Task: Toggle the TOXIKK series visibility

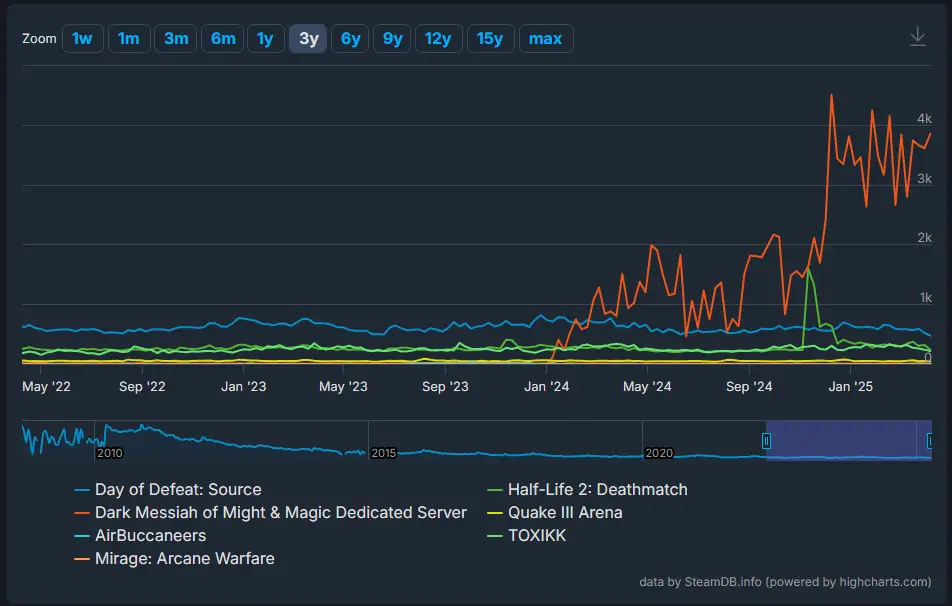Action: [538, 535]
